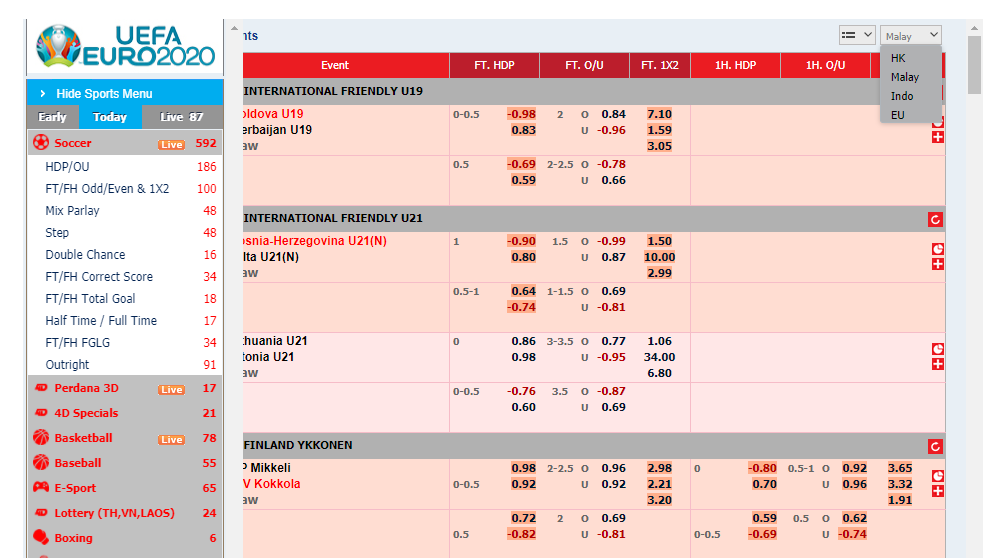Switch to the Live 87 tab
The image size is (997, 558).
pyautogui.click(x=181, y=117)
